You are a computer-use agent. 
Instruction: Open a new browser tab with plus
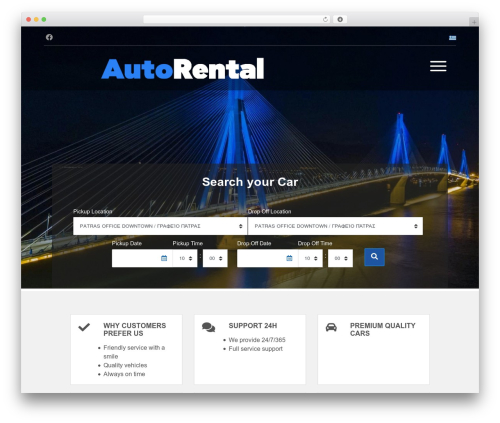(x=474, y=22)
